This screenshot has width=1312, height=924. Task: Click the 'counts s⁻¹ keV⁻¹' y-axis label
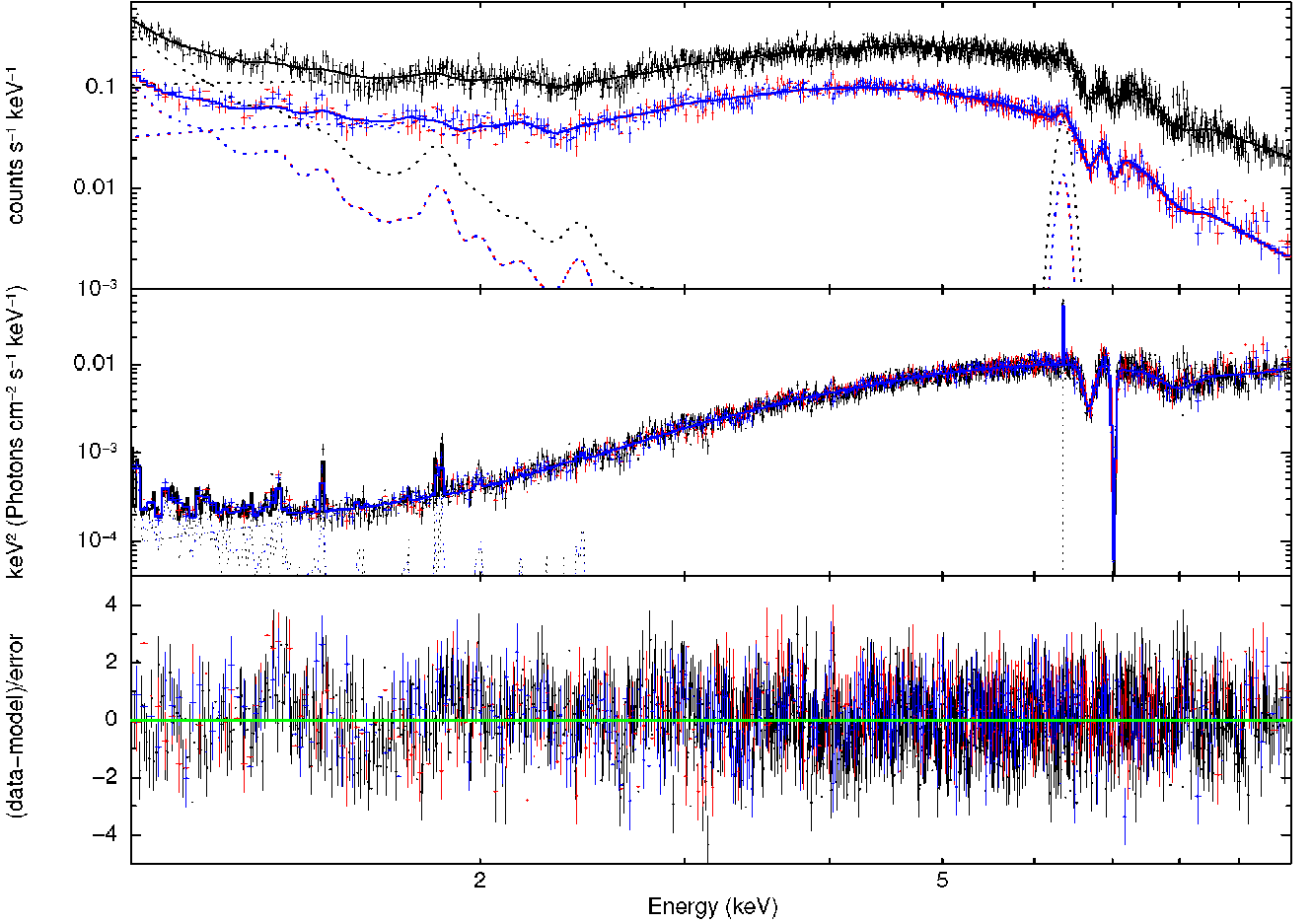pyautogui.click(x=17, y=144)
